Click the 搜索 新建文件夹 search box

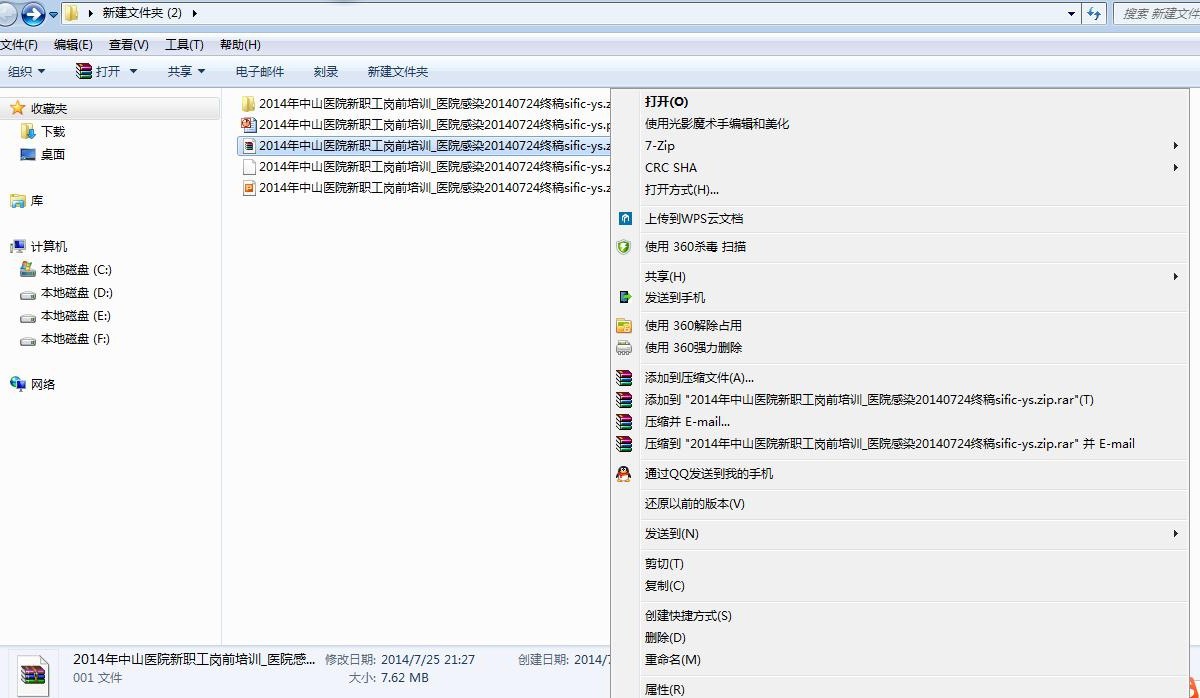[x=1155, y=13]
